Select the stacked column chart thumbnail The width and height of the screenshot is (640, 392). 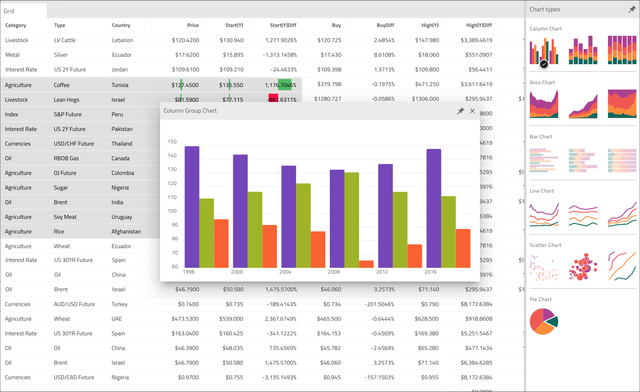[x=583, y=50]
